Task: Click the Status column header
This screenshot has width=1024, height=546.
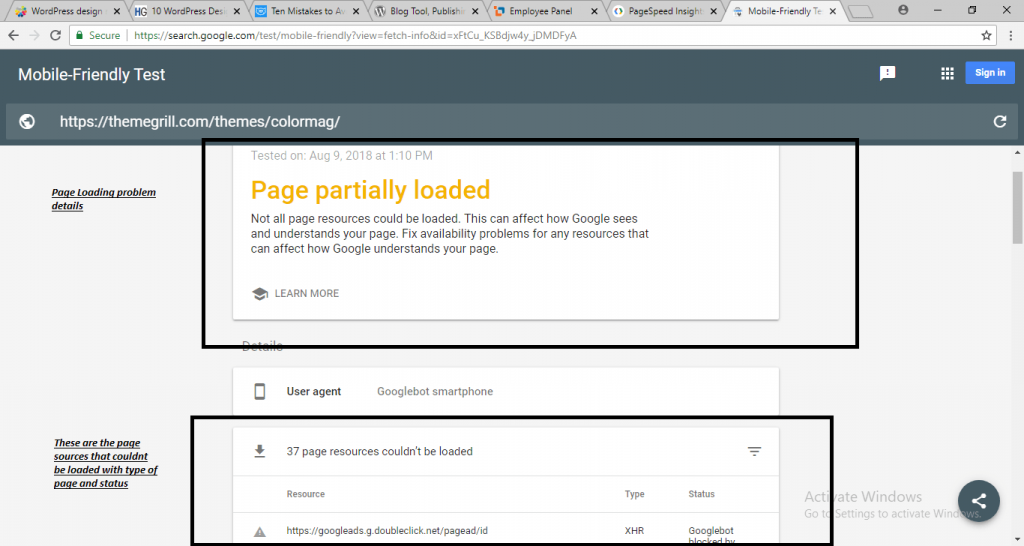Action: [x=701, y=494]
